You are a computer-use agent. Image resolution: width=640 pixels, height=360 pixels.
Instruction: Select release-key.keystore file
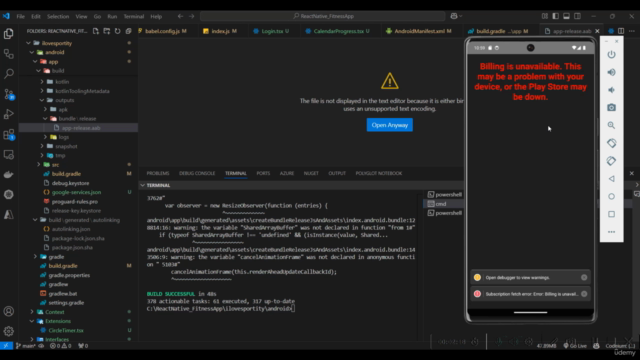coord(76,211)
